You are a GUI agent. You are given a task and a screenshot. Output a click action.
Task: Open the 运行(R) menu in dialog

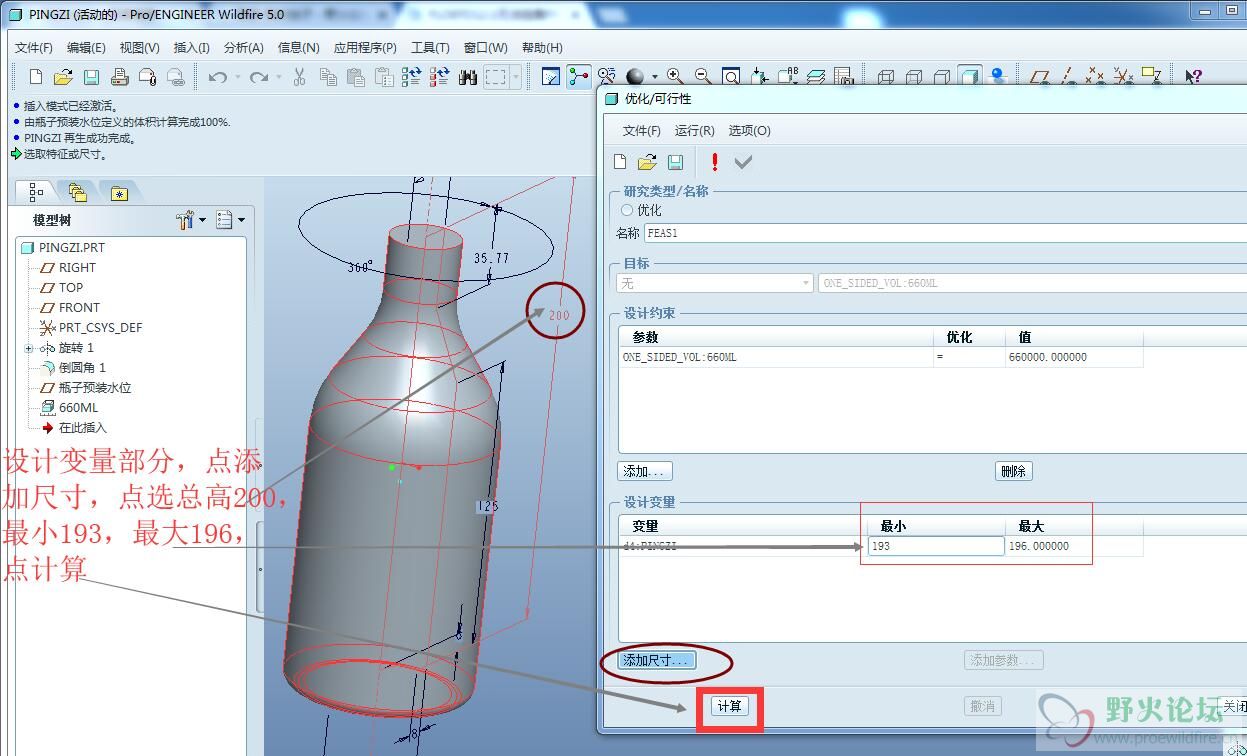tap(694, 131)
